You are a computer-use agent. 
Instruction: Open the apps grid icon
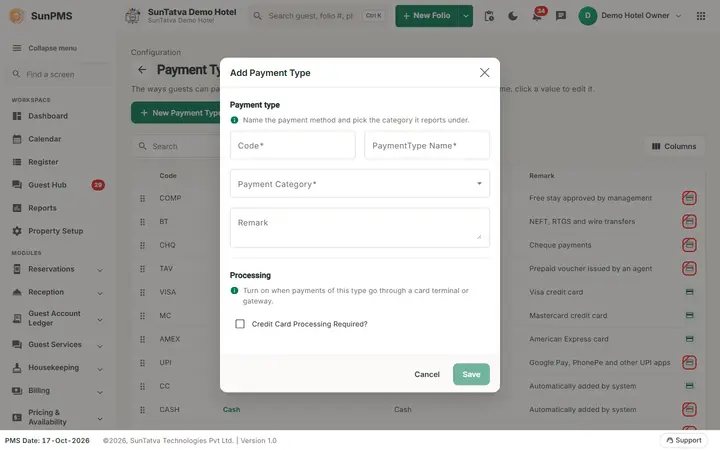click(701, 16)
